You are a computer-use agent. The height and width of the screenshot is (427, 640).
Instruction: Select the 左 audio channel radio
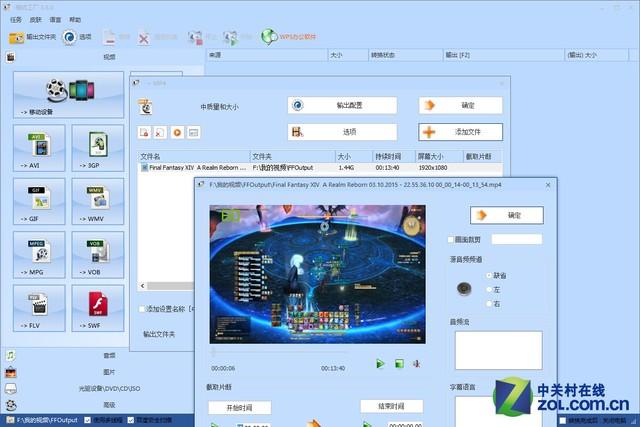click(489, 289)
